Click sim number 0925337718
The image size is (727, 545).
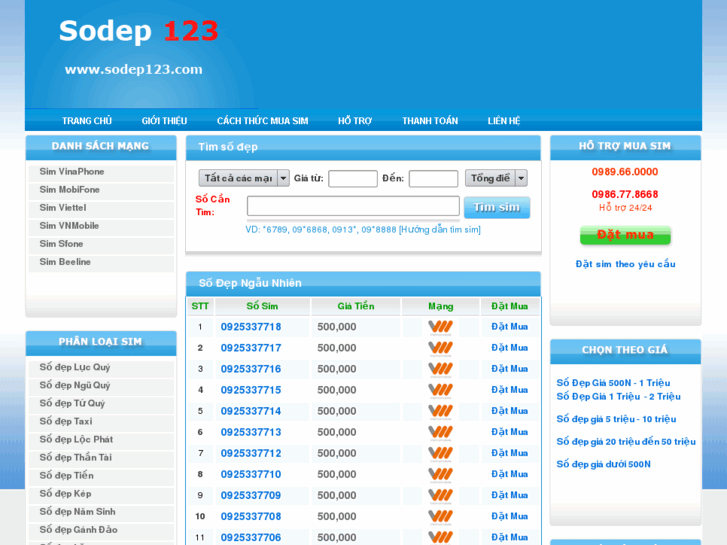251,327
